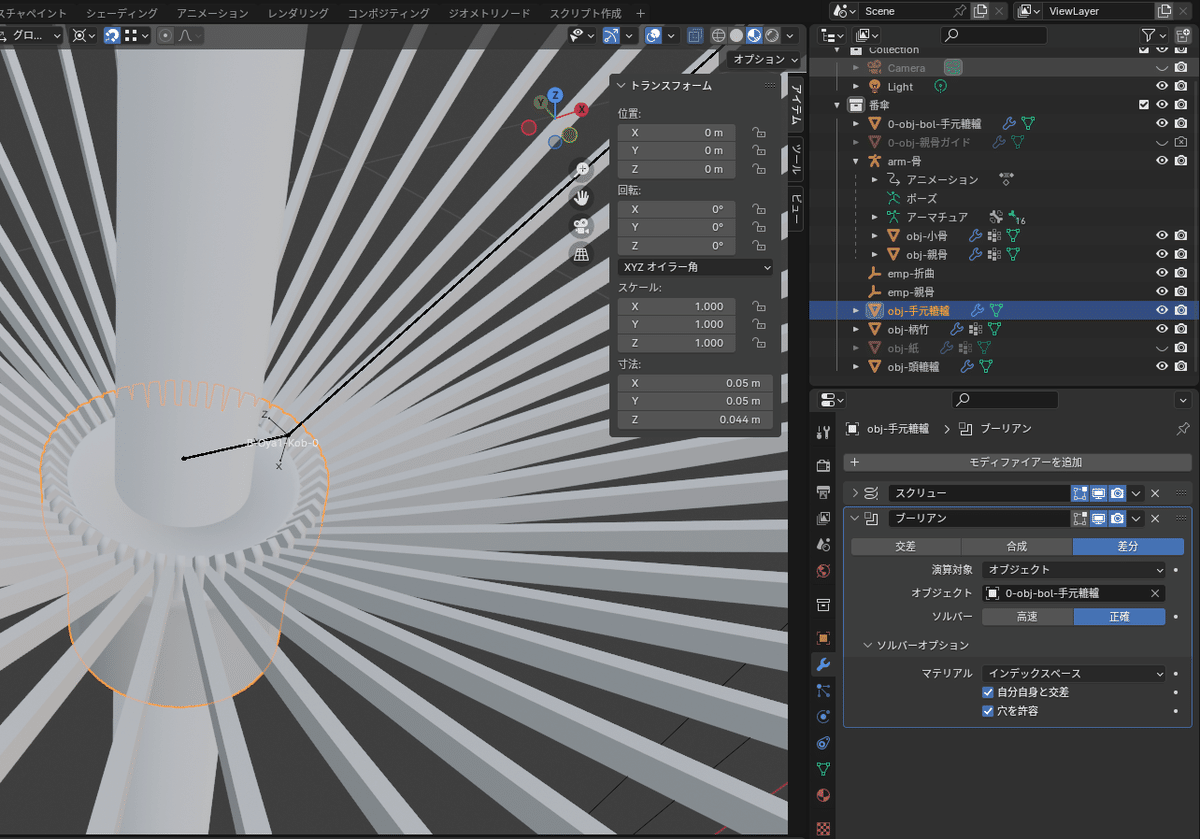1200x839 pixels.
Task: Select 合成 boolean operation
Action: tap(1017, 546)
